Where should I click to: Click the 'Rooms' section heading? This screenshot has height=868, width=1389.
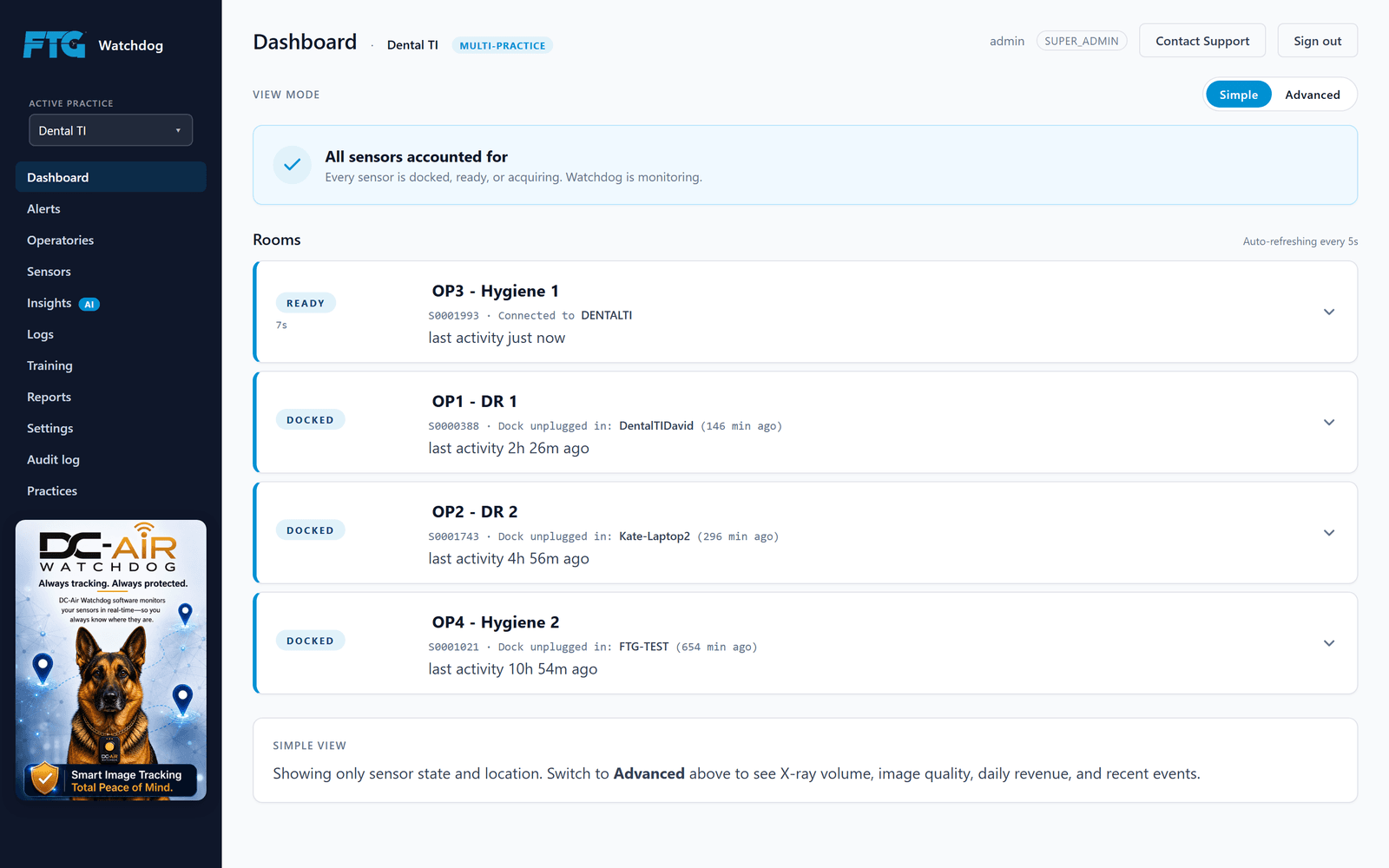(276, 240)
